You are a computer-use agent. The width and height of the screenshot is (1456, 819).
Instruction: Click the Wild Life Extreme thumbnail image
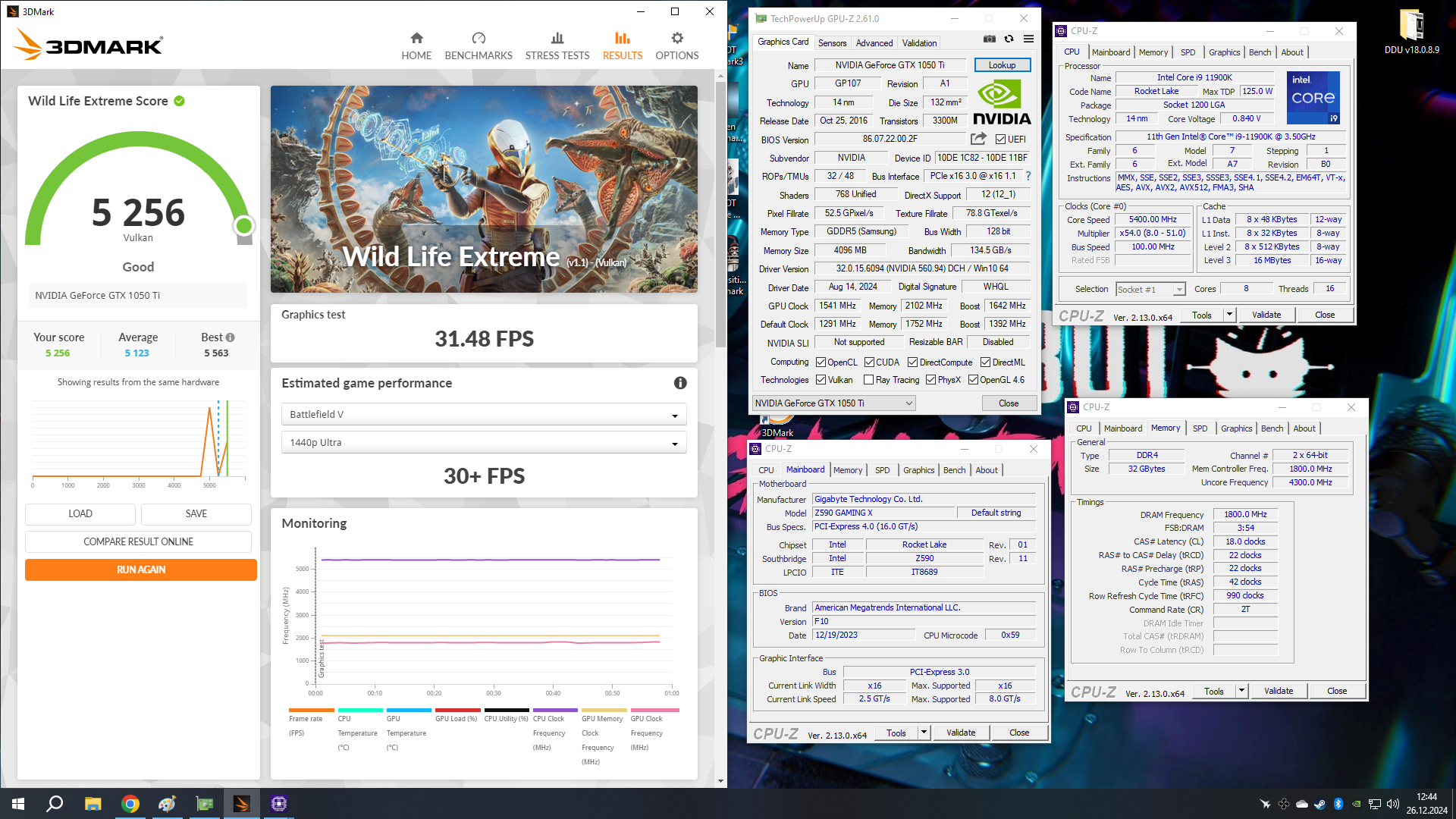pyautogui.click(x=484, y=189)
